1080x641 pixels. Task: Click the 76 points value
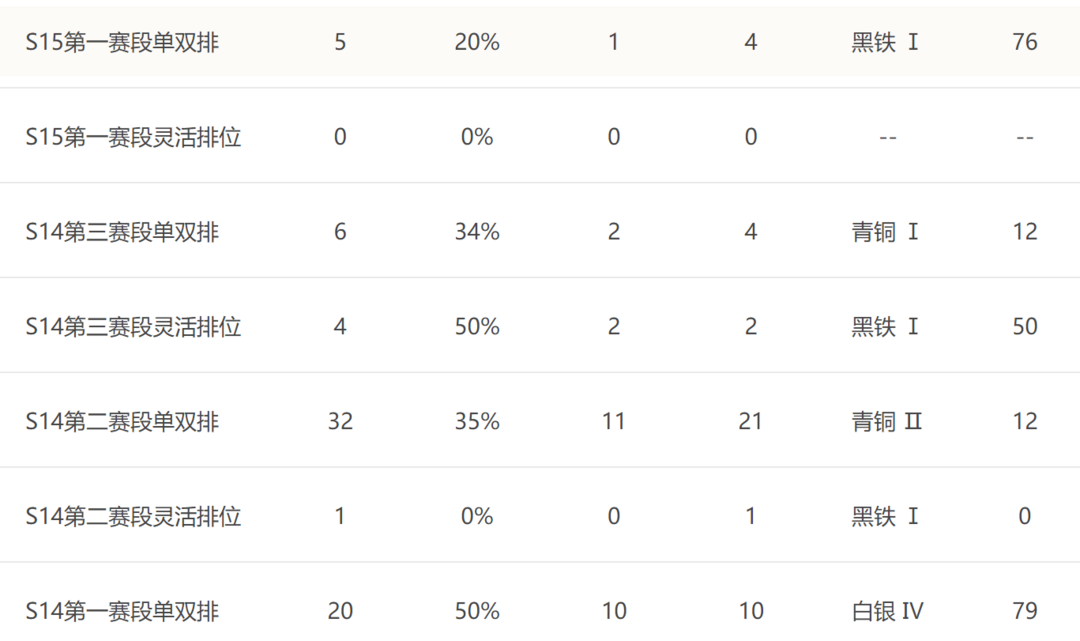(x=1025, y=42)
